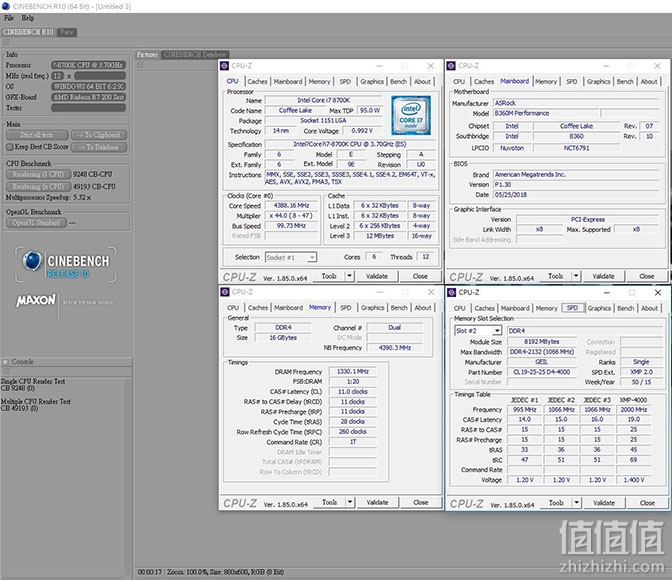Click Multiple CPU Render Test console line
Screen dimensions: 672x580
36,402
